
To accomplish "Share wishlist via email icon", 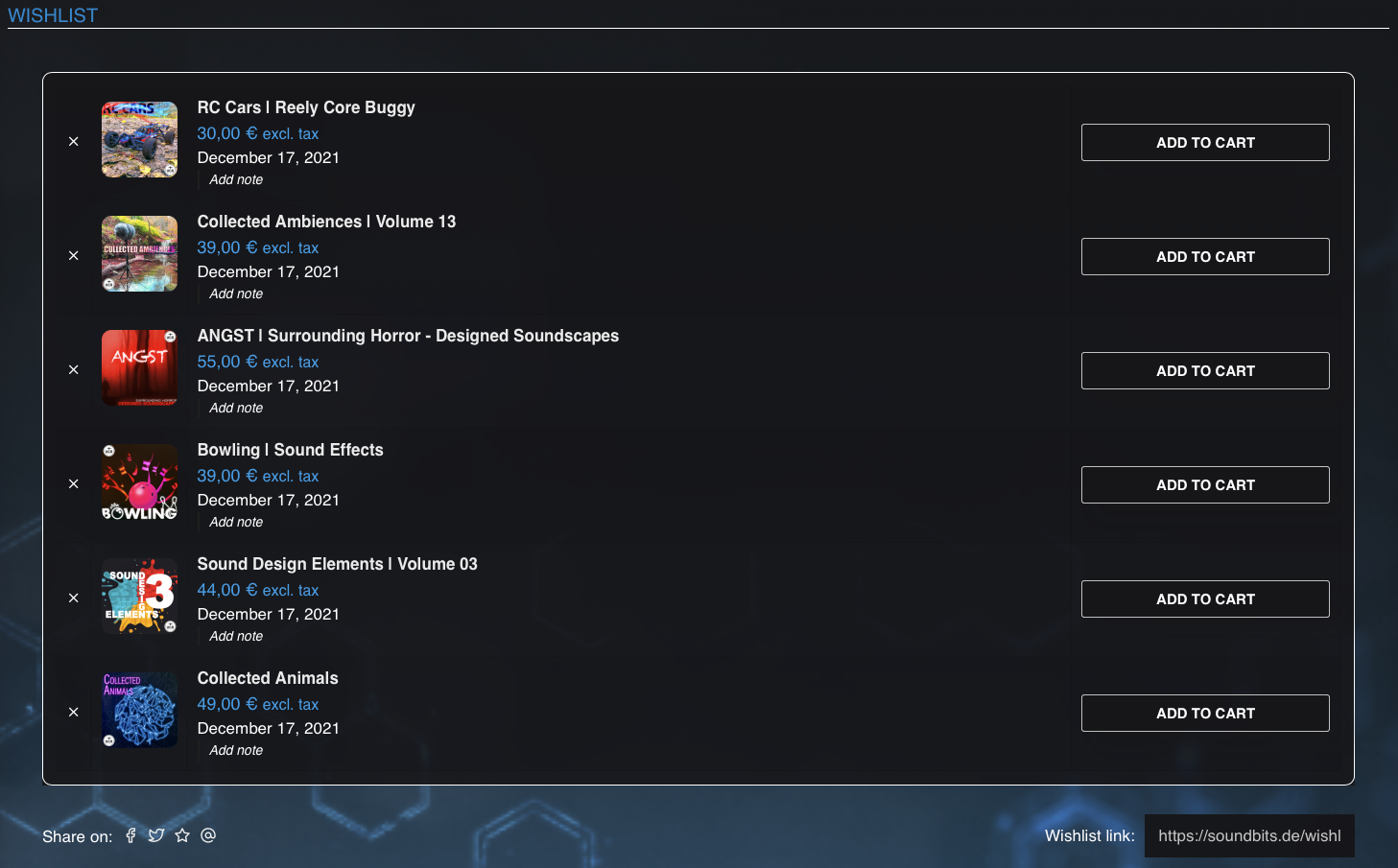I will point(208,835).
